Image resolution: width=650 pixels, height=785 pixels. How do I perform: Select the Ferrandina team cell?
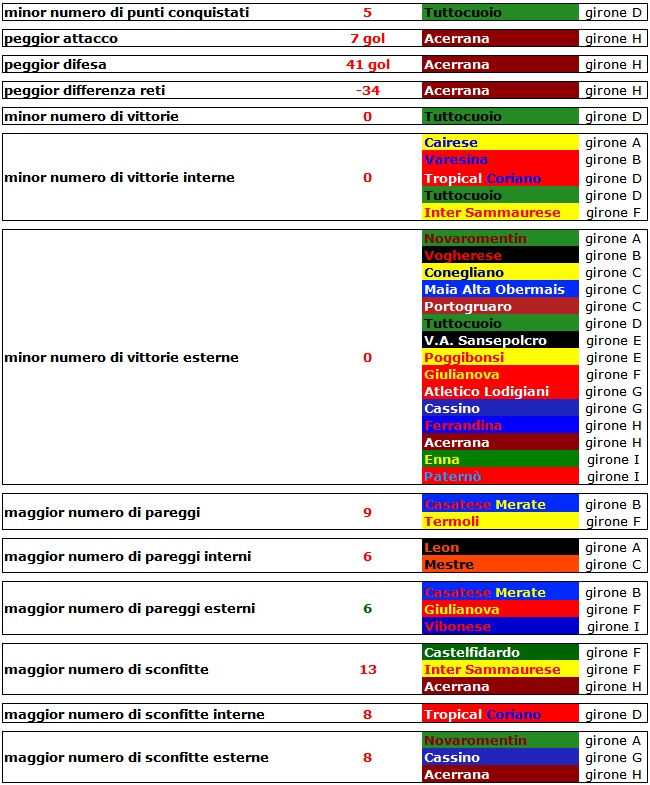pos(500,426)
